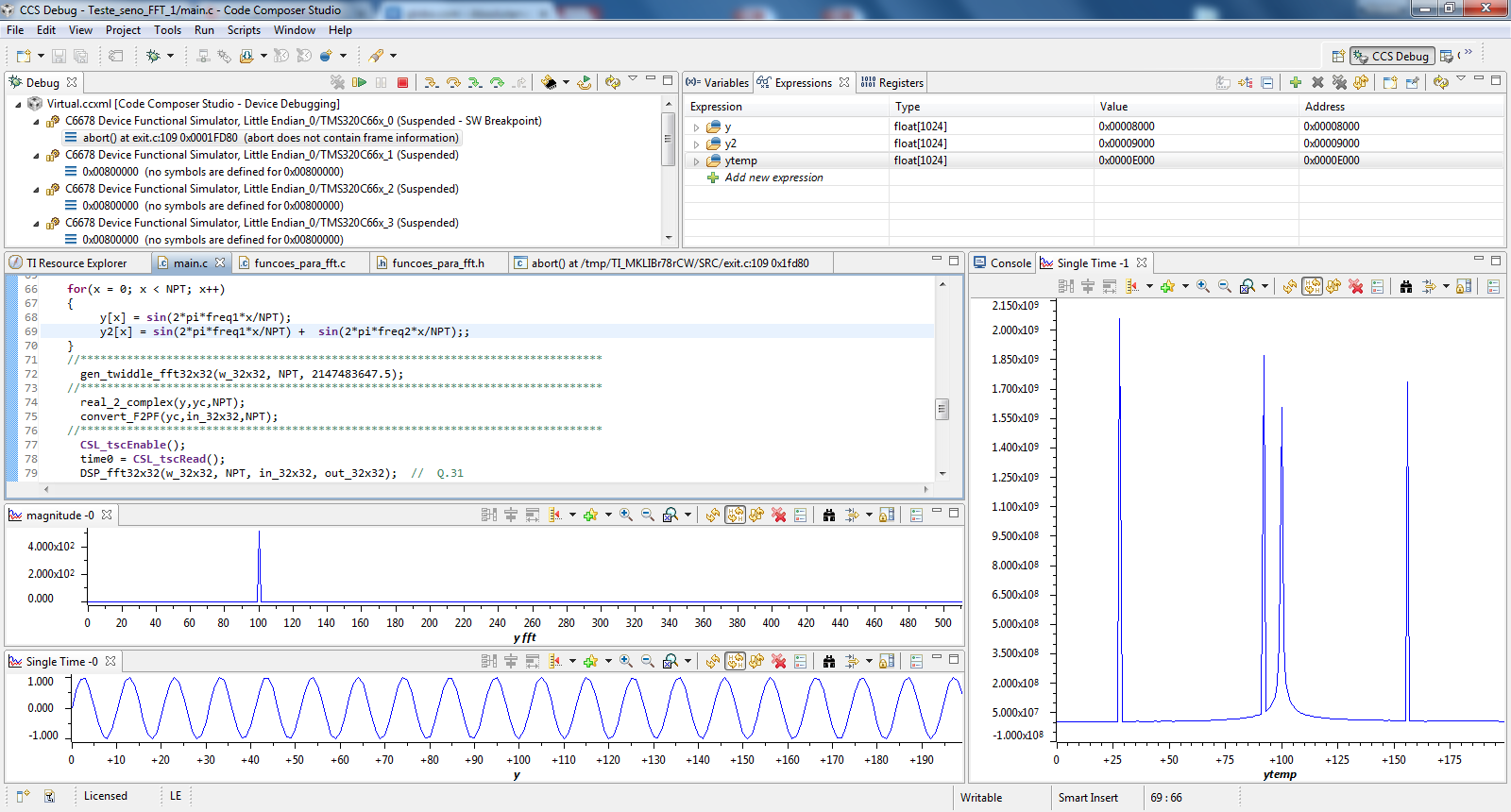Click the Step Into icon in Debug view
This screenshot has width=1511, height=812.
(x=432, y=83)
